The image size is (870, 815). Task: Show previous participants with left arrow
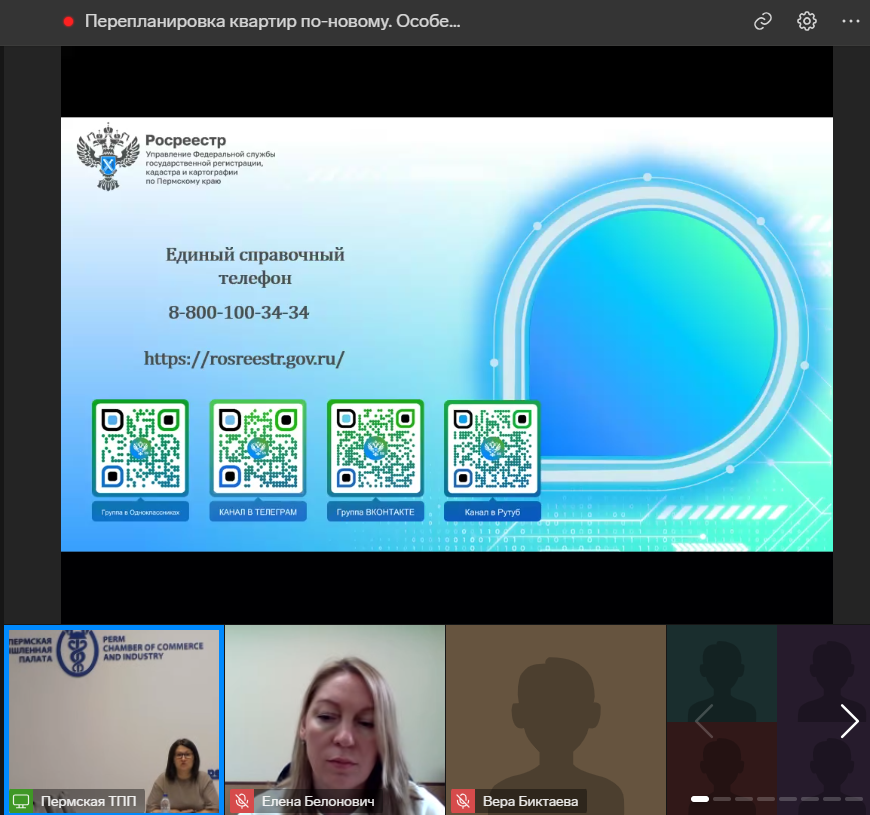click(704, 721)
